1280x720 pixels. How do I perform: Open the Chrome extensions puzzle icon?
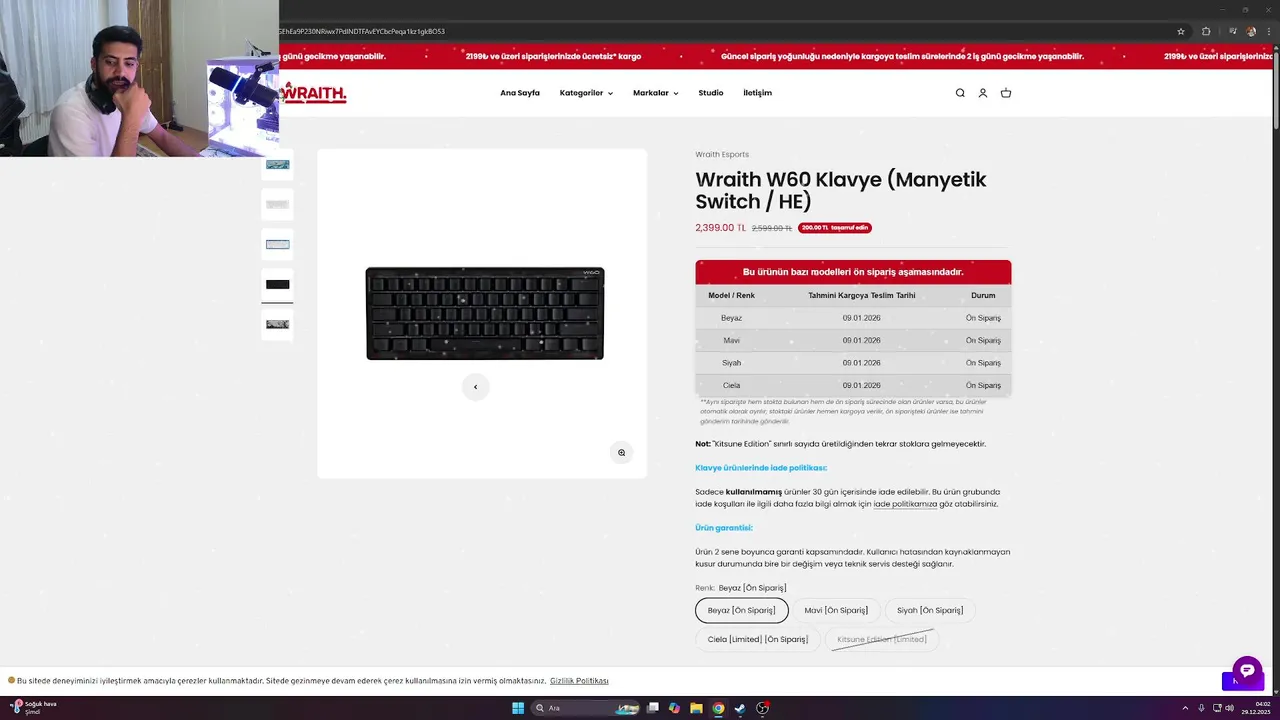[x=1206, y=31]
